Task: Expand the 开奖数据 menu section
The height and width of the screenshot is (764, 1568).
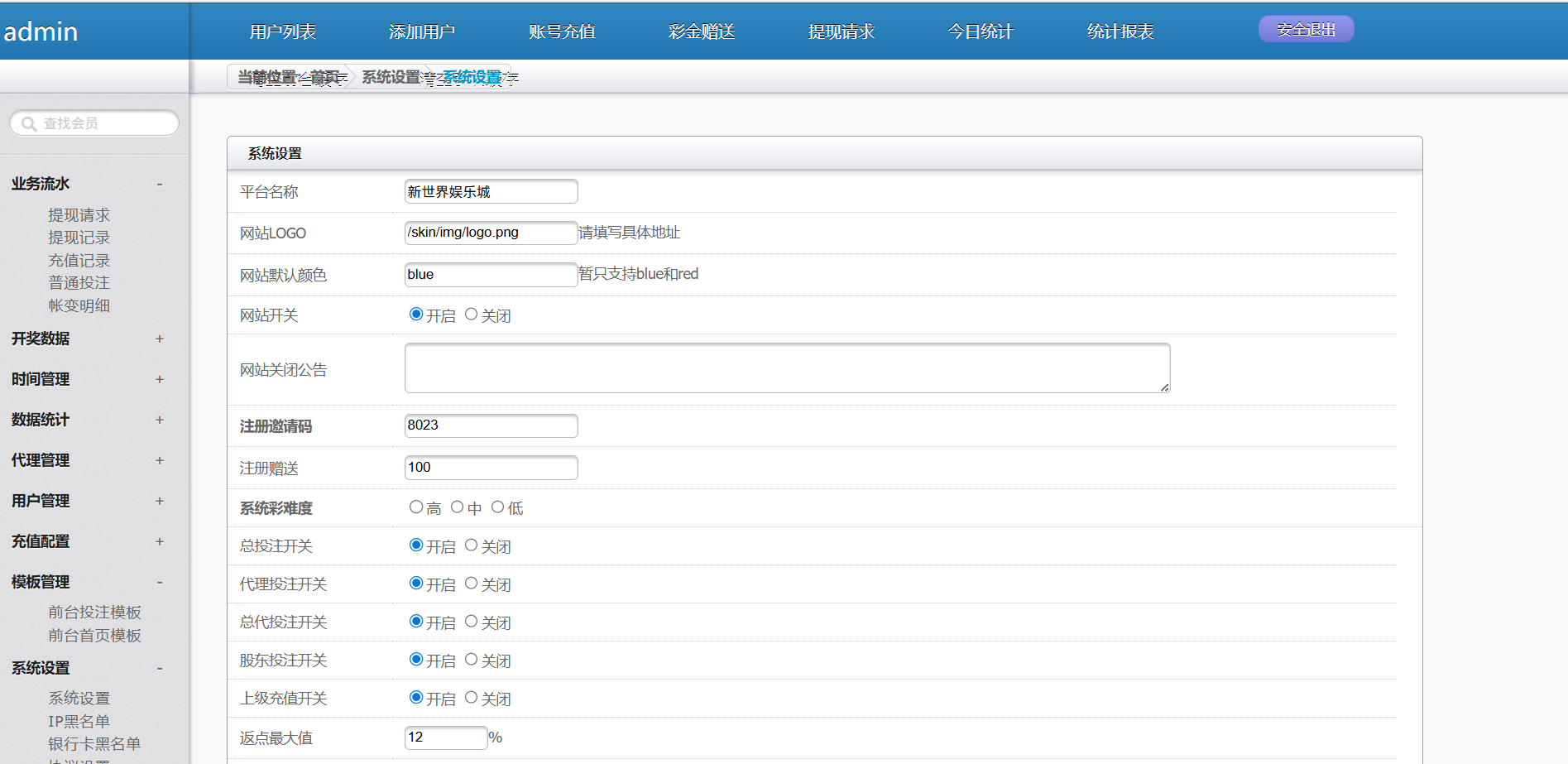Action: pyautogui.click(x=160, y=339)
